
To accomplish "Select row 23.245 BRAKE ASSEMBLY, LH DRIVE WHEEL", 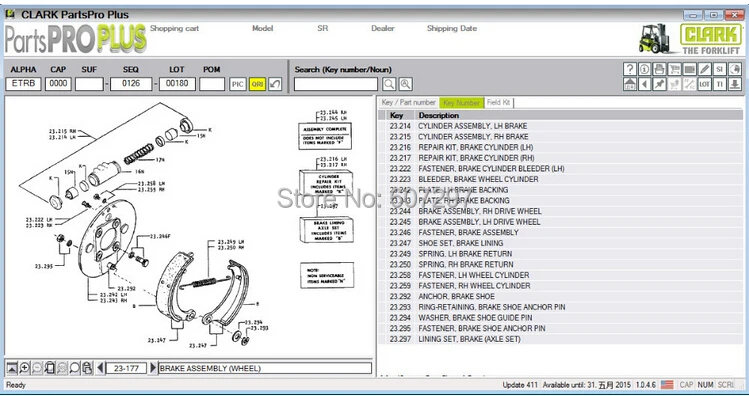I will pos(560,222).
